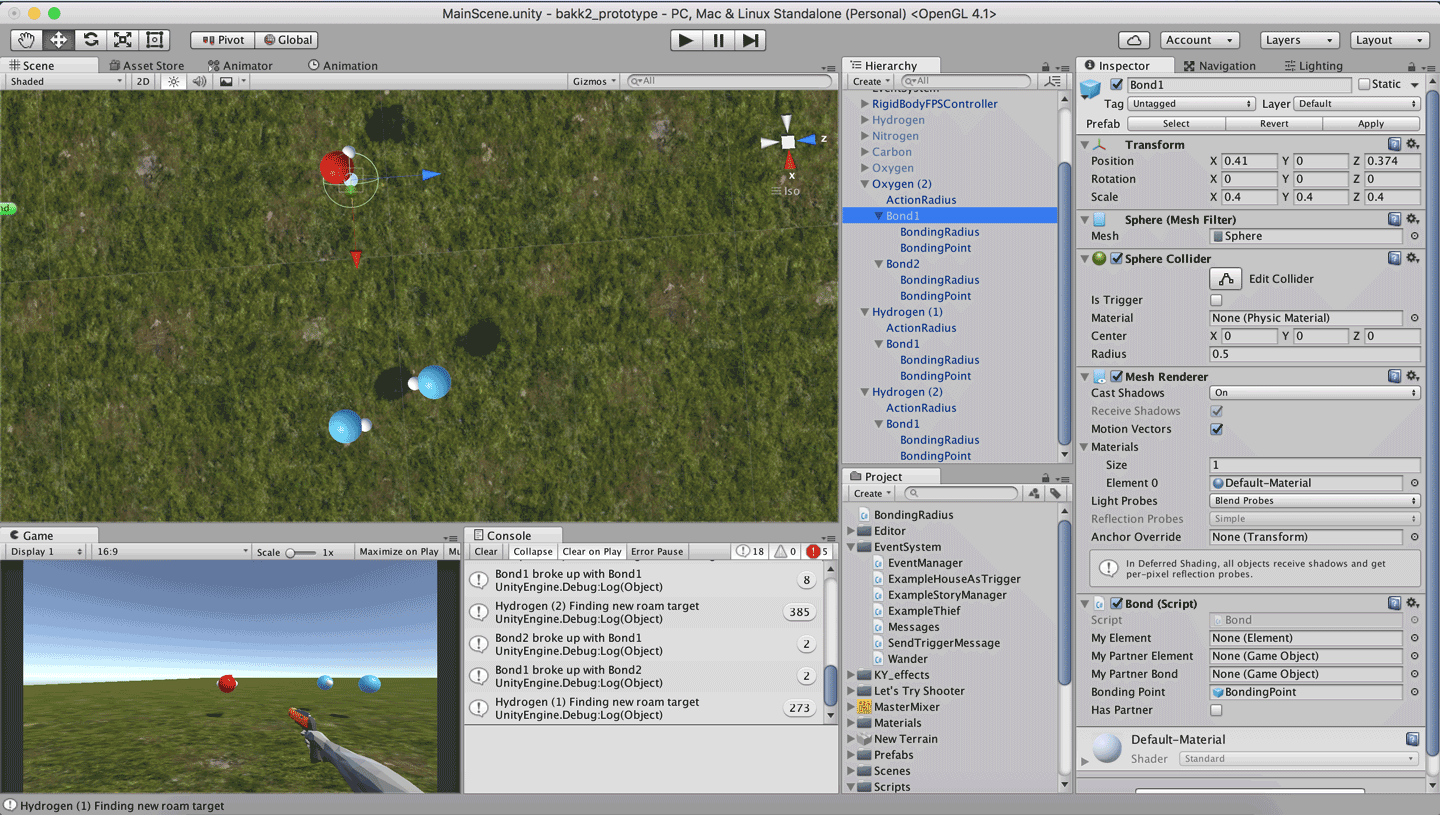The width and height of the screenshot is (1440, 815).
Task: Click the scene orientation gizmo cube
Action: pyautogui.click(x=788, y=142)
